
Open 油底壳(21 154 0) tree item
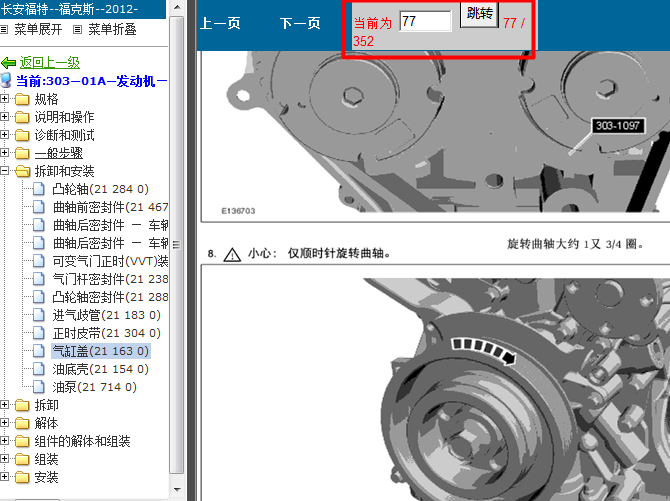coord(100,369)
